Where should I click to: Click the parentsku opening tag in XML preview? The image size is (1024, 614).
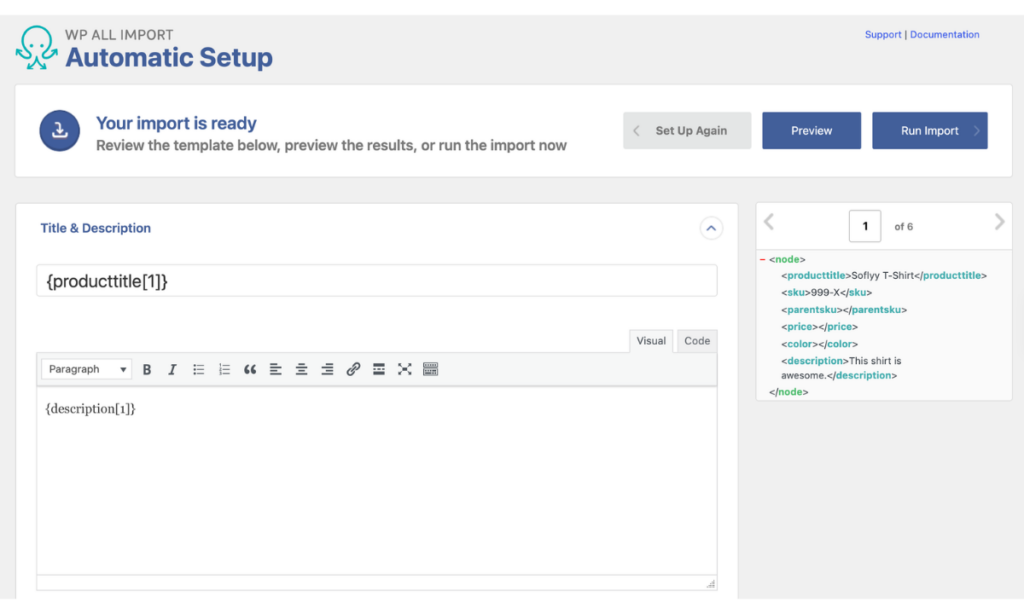pyautogui.click(x=812, y=310)
